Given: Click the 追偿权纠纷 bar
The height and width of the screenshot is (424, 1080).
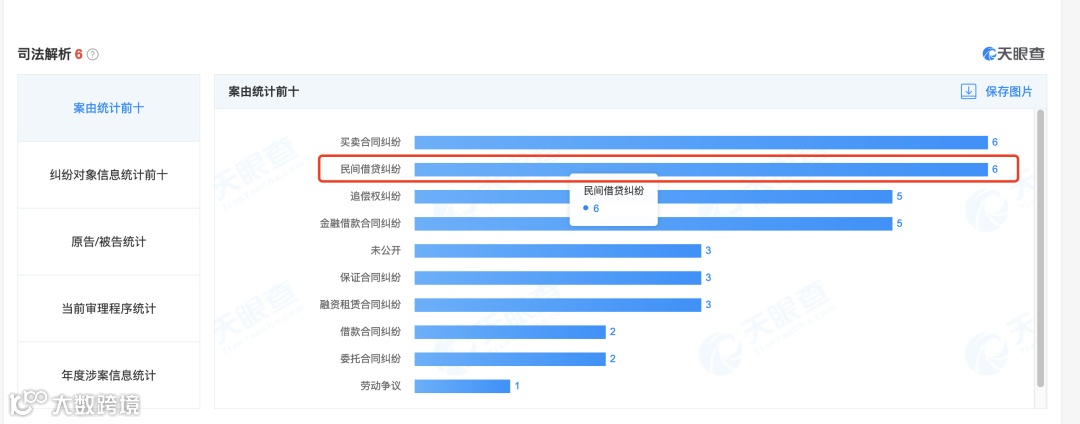Looking at the screenshot, I should [x=654, y=197].
